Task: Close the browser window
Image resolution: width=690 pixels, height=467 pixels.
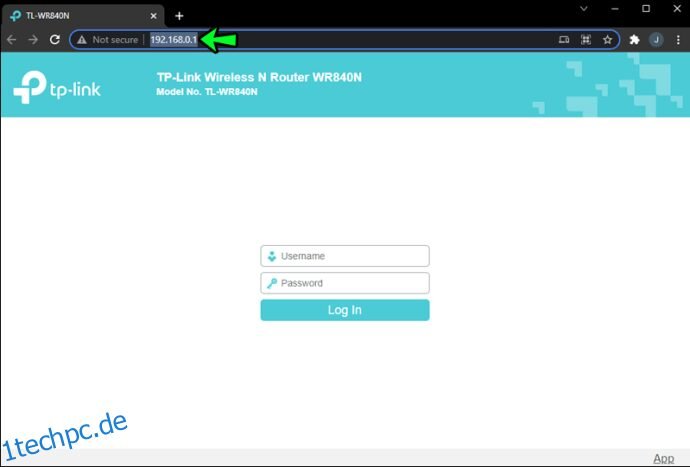Action: click(x=677, y=8)
